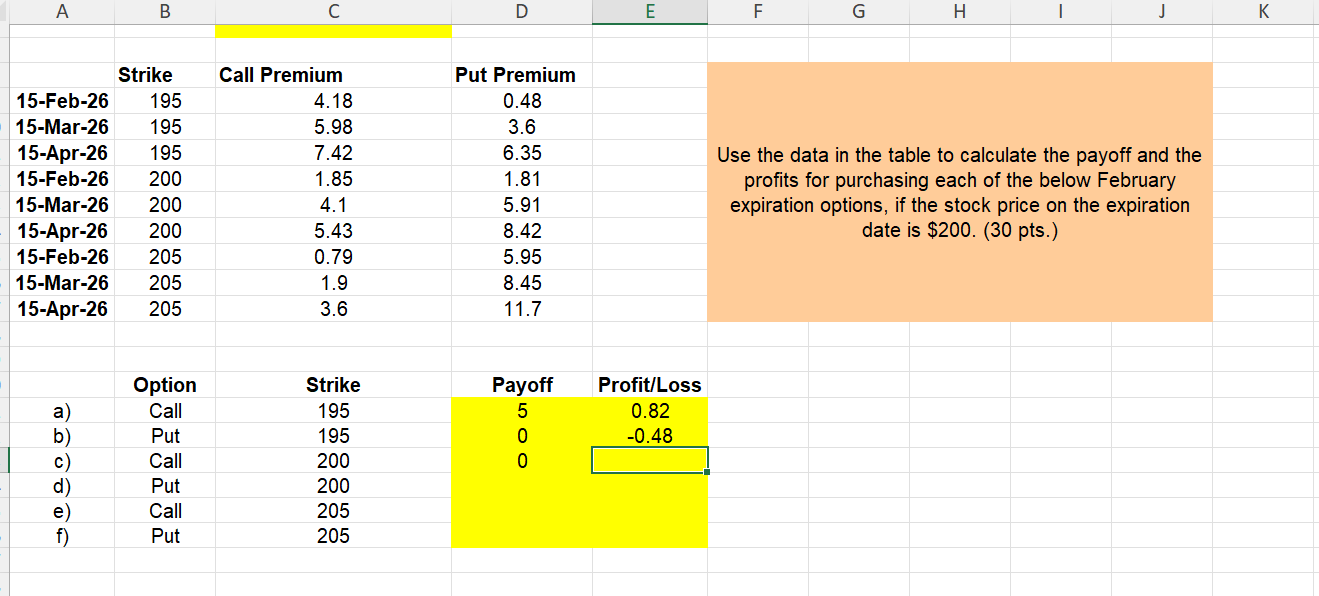Click 'Call' option in row e)
1319x596 pixels.
pyautogui.click(x=165, y=510)
